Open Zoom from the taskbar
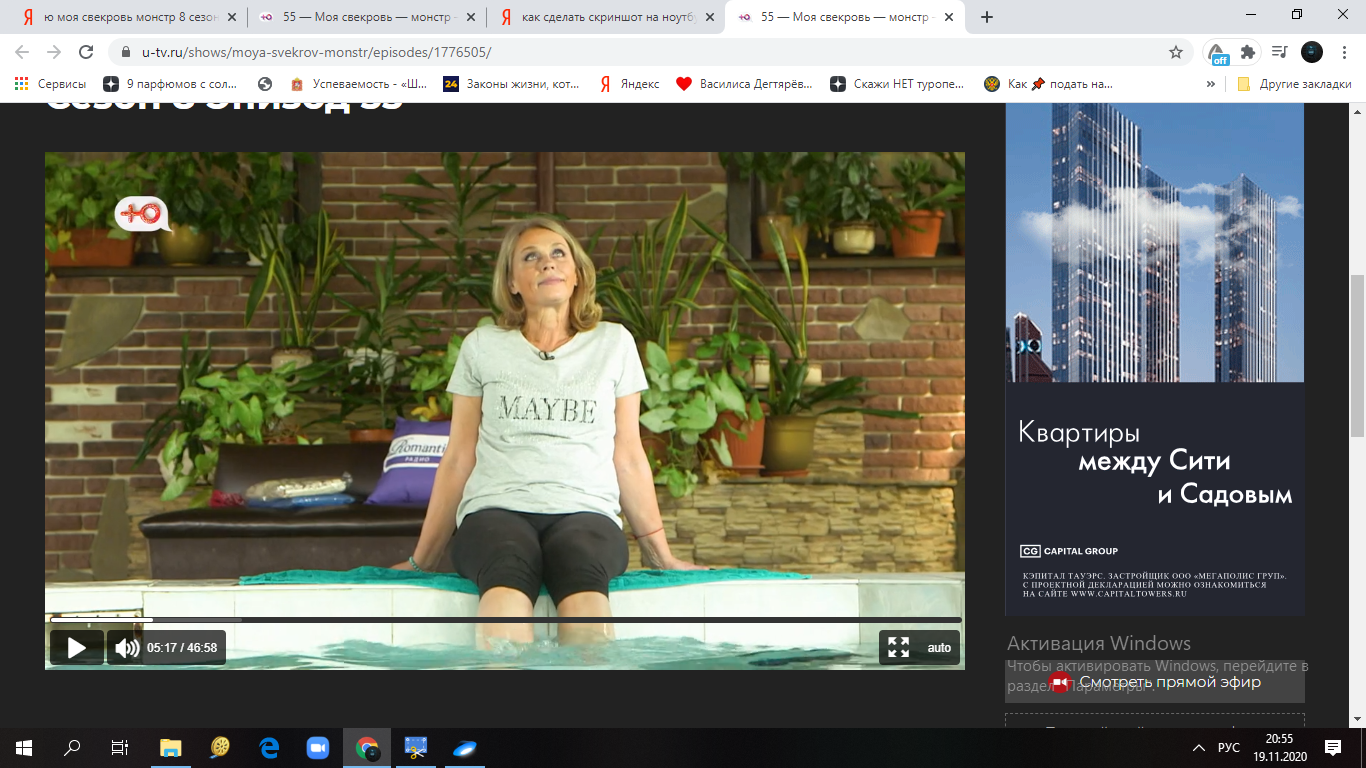 click(x=318, y=747)
